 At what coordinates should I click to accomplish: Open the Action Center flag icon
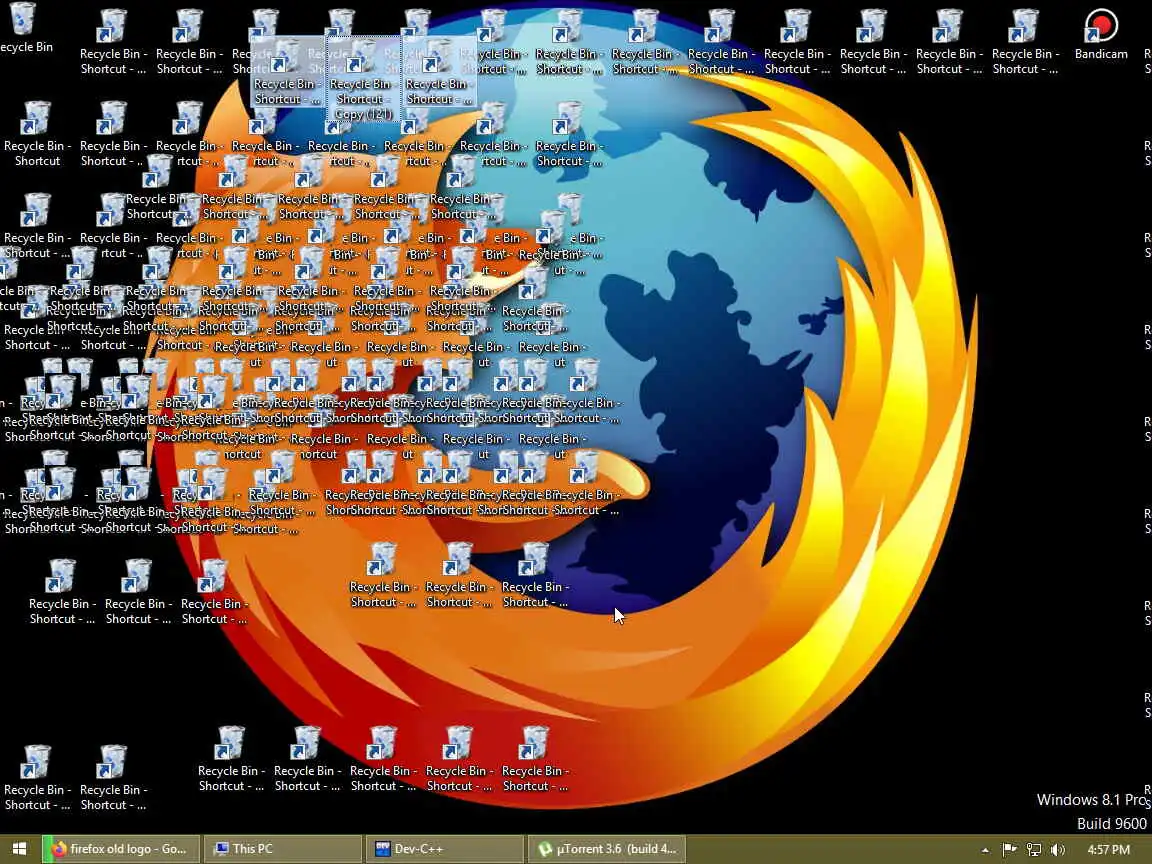coord(1009,849)
